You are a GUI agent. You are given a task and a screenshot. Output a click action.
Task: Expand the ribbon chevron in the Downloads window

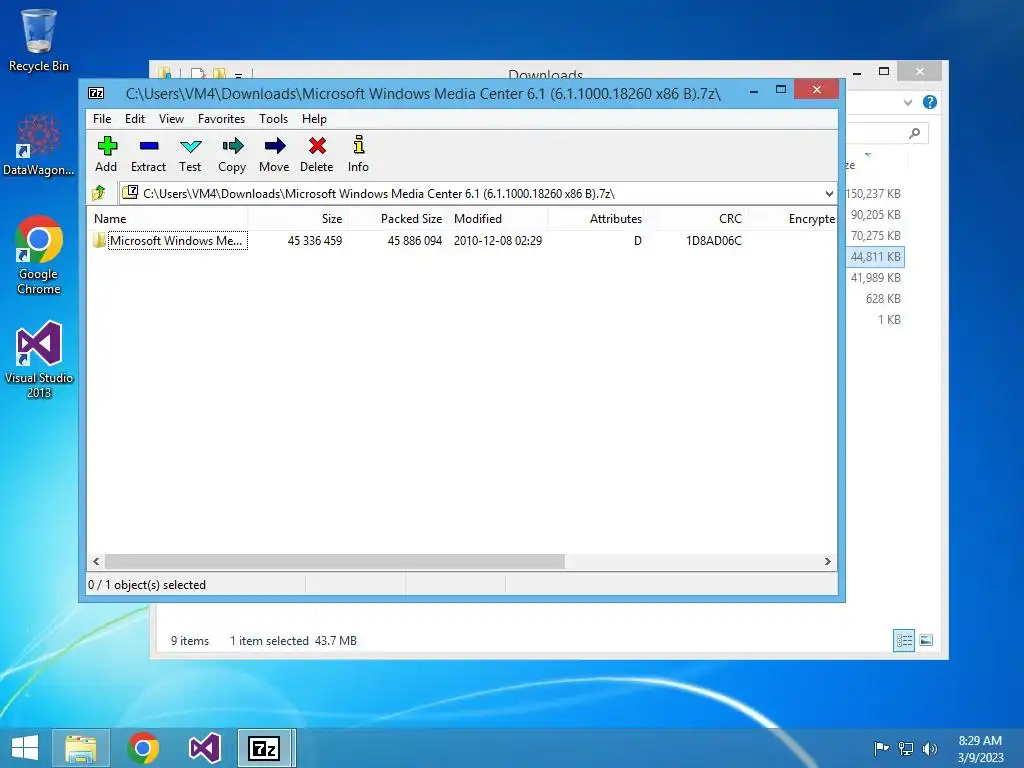pos(908,103)
